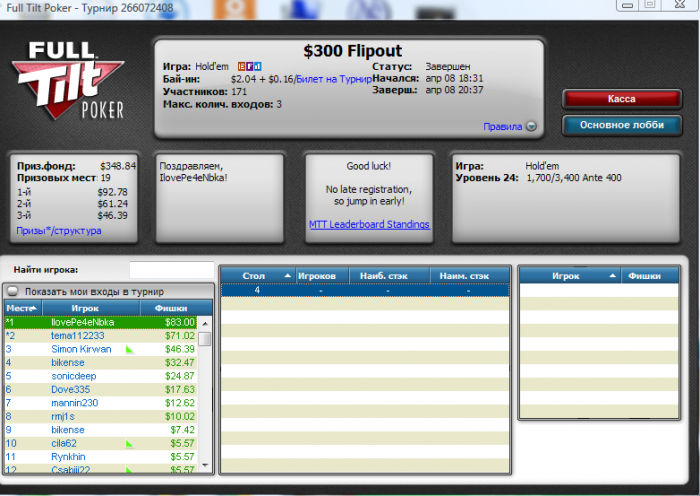
Task: Sort standings by Фишки column header
Action: 176,308
